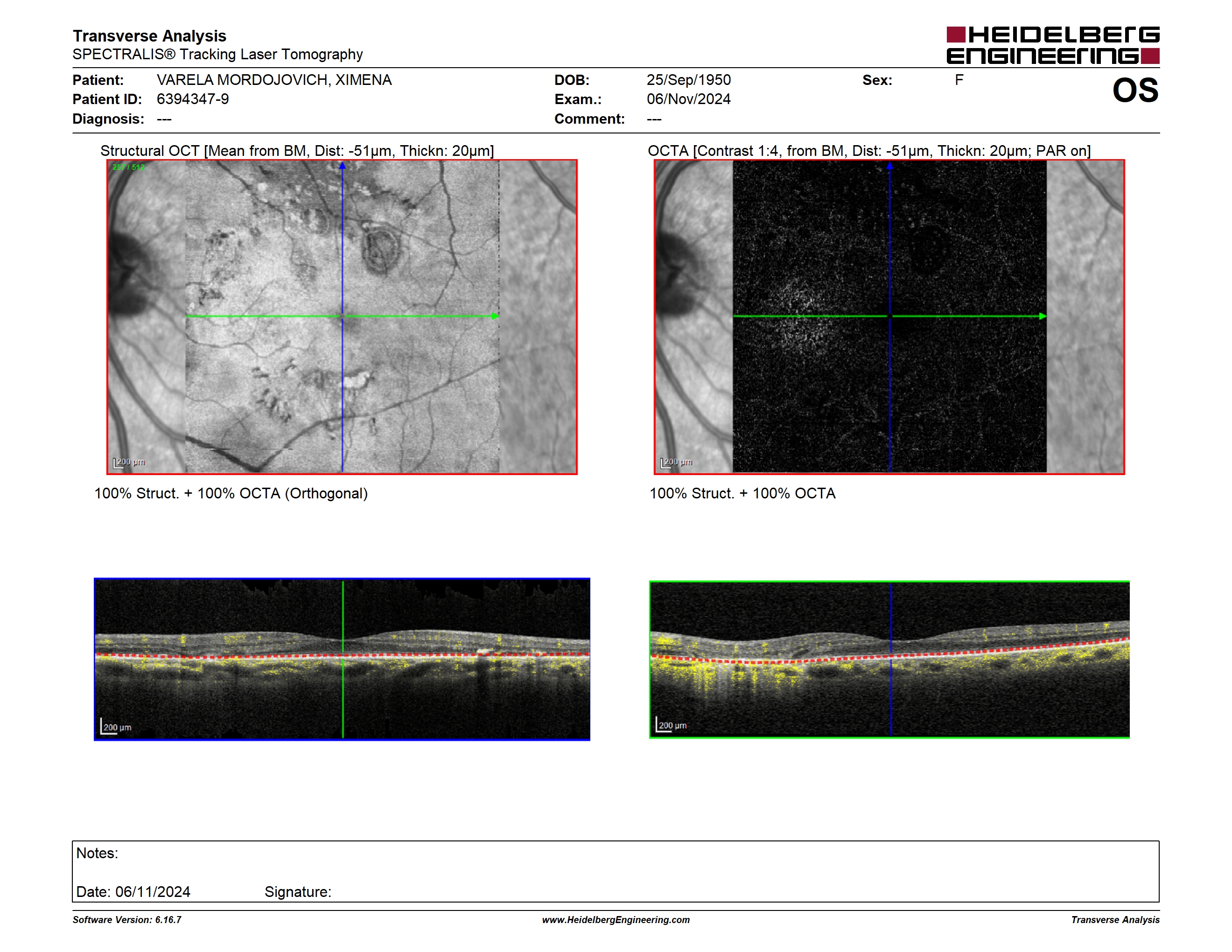Click the 200 µm scale in structural OCT image
Screen dimensions: 1232x952
(129, 462)
